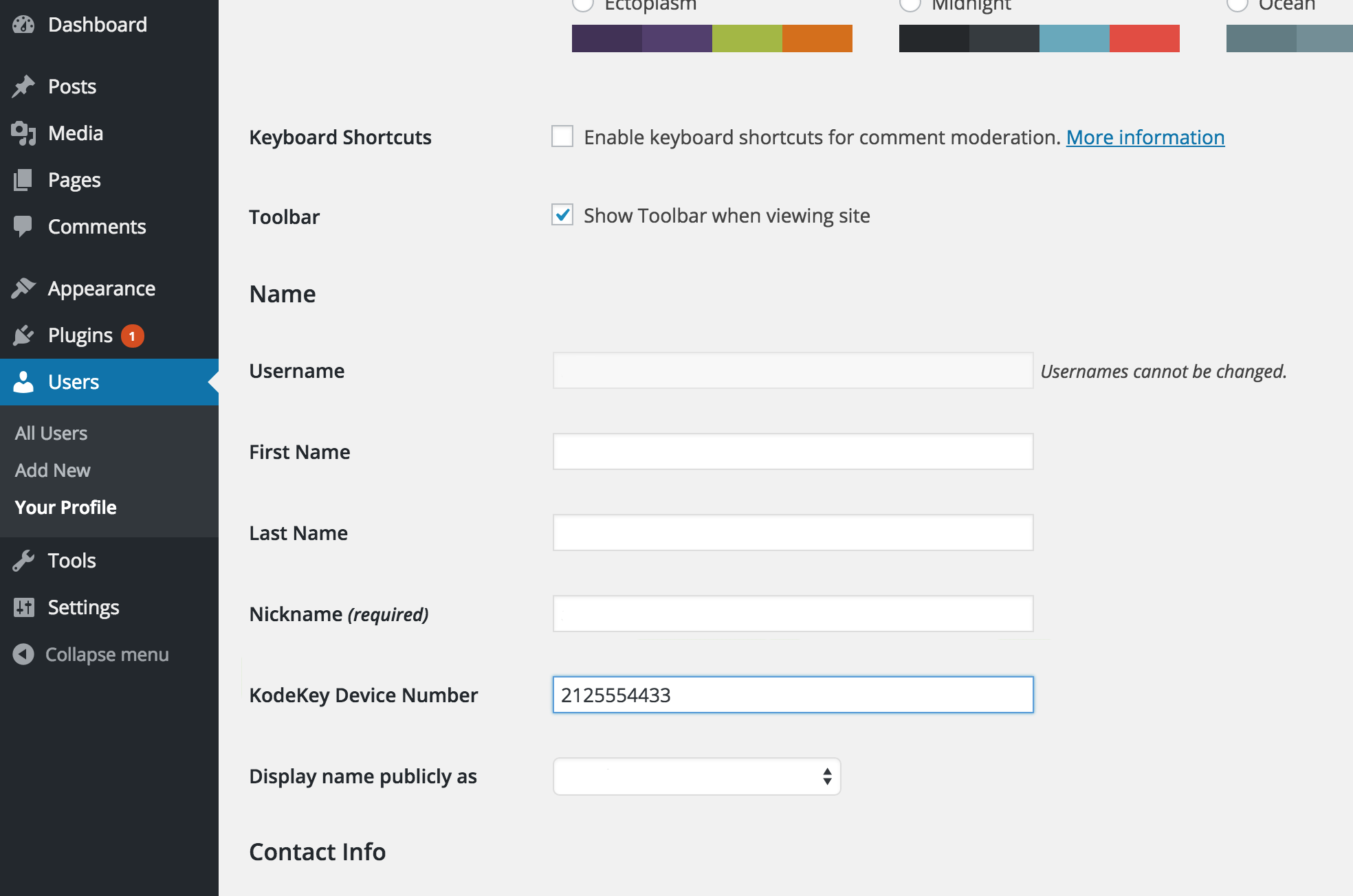Select the Midnight color scheme radio
The image size is (1353, 896).
point(910,5)
